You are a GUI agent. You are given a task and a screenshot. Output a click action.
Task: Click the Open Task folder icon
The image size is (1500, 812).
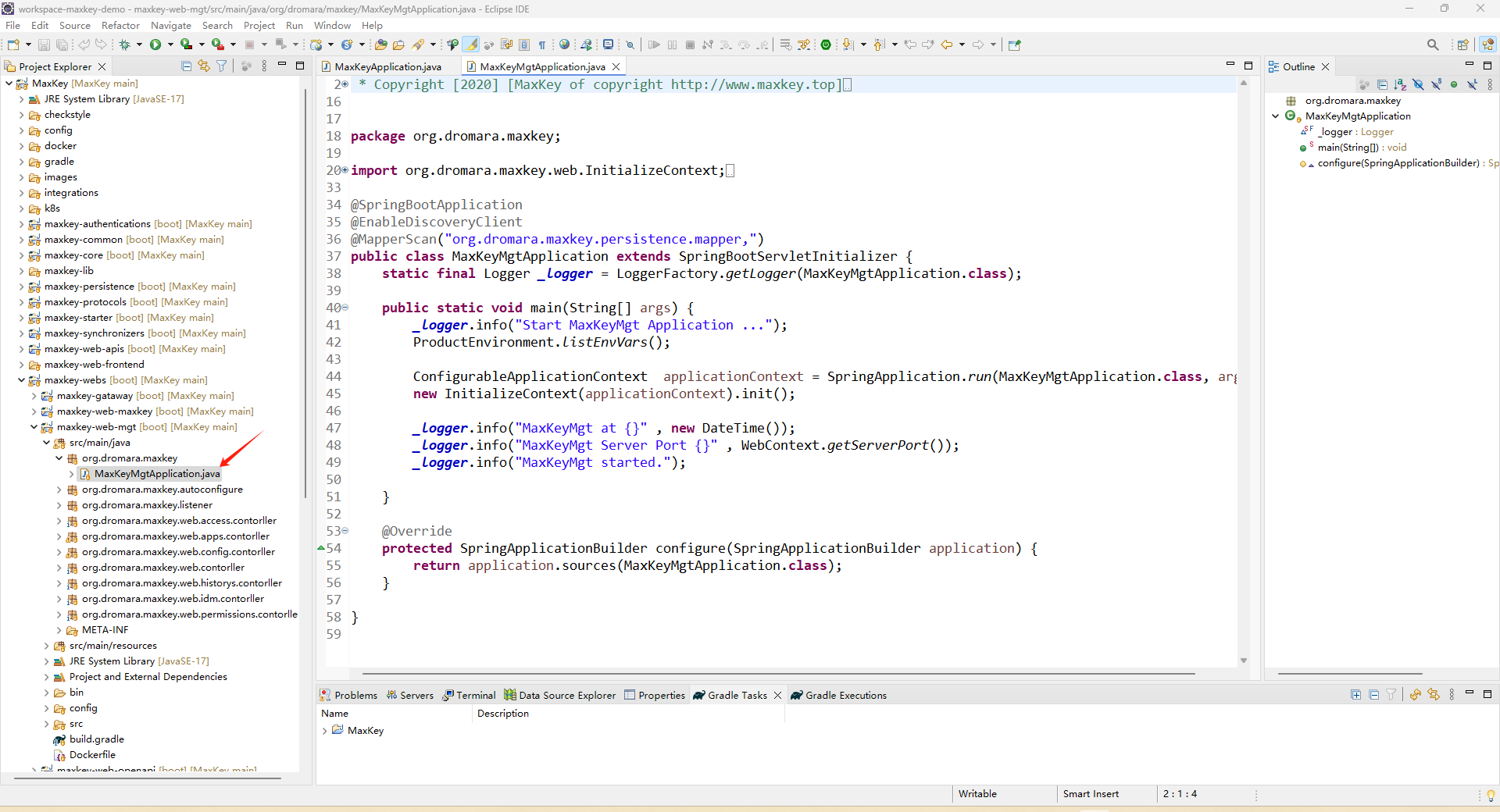[x=398, y=45]
